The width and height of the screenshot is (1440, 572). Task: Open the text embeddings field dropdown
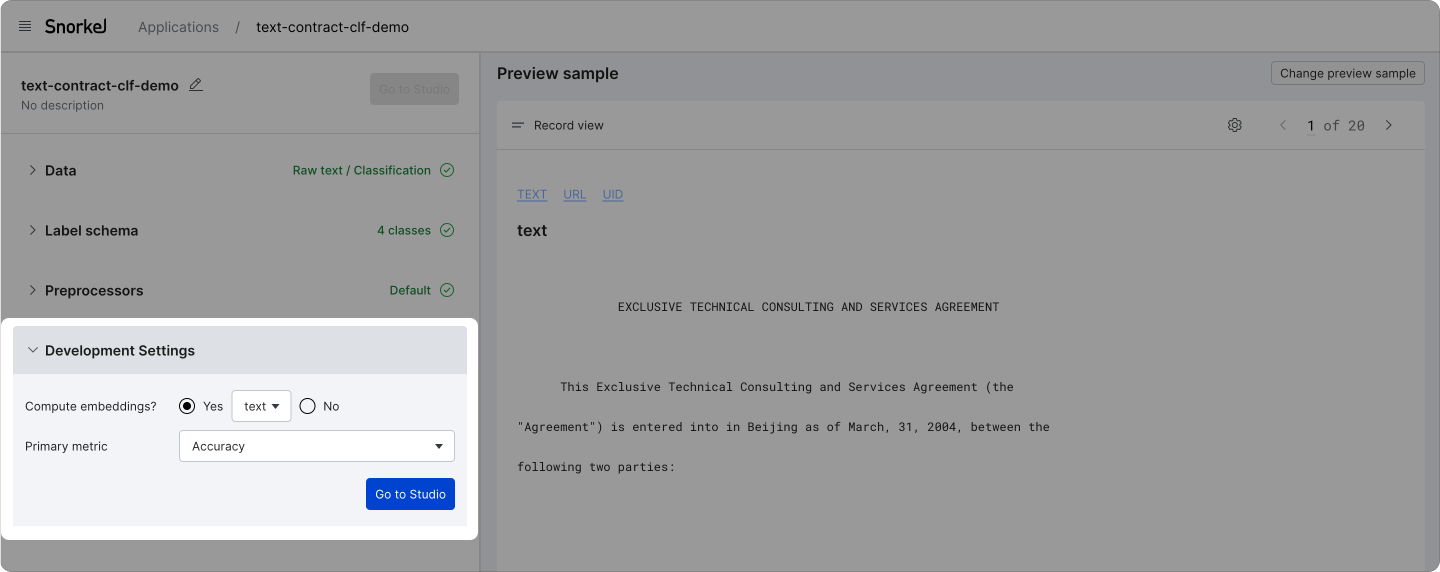[261, 406]
